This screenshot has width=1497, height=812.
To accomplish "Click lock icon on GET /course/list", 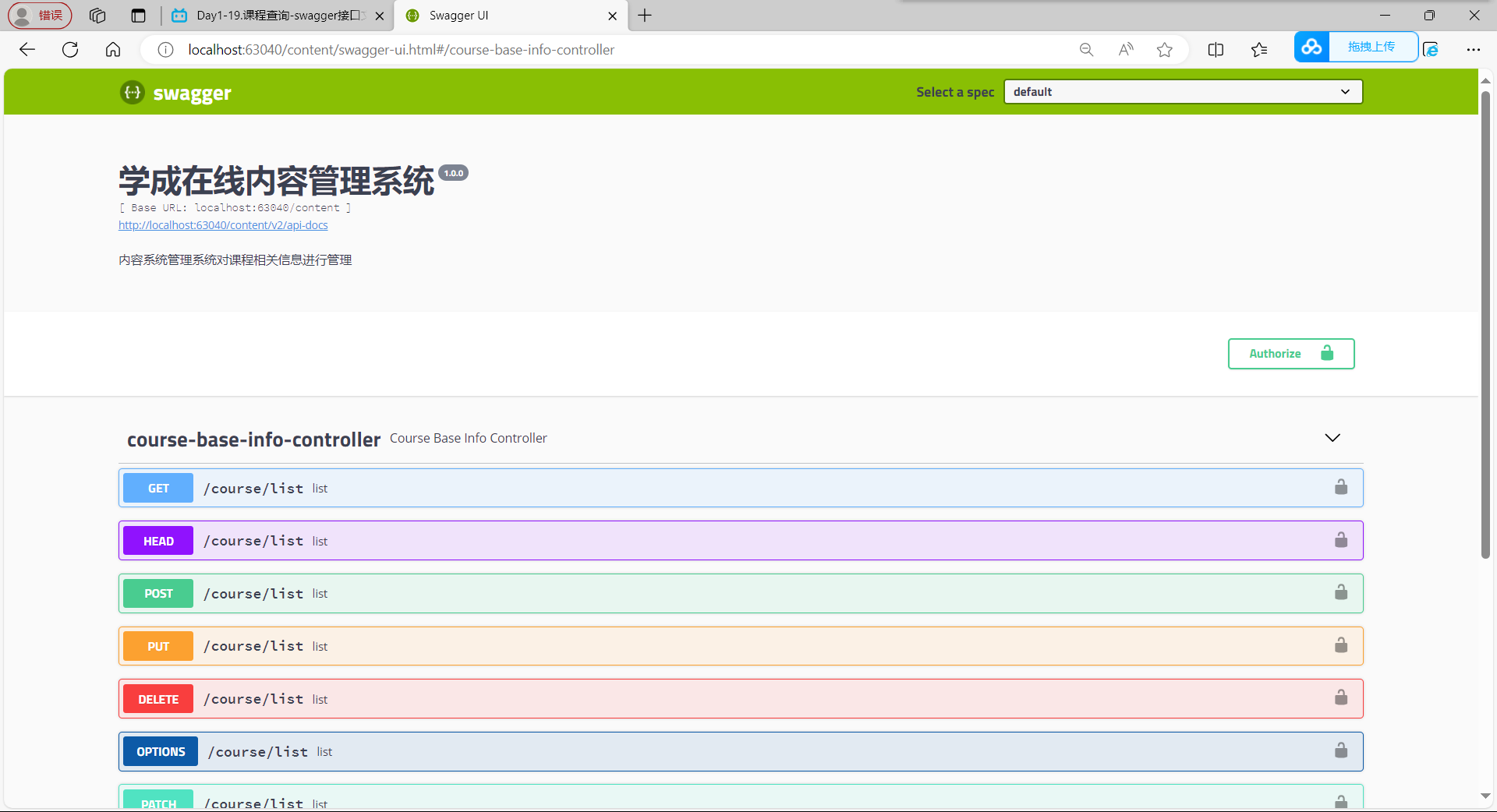I will pos(1341,487).
